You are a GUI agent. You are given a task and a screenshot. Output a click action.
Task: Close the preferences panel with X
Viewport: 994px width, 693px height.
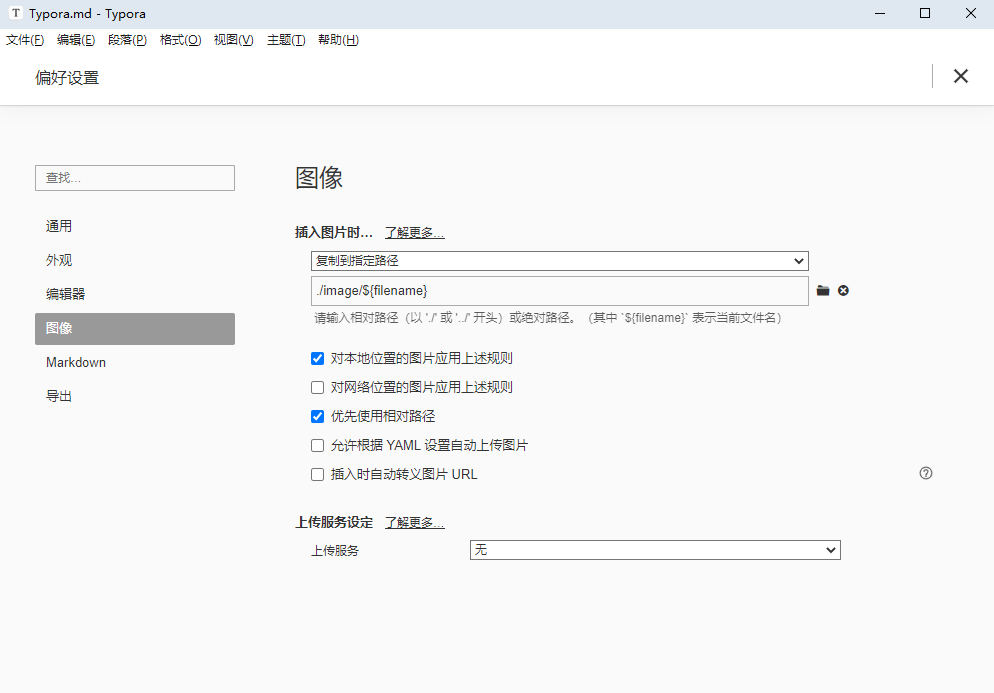pos(961,76)
